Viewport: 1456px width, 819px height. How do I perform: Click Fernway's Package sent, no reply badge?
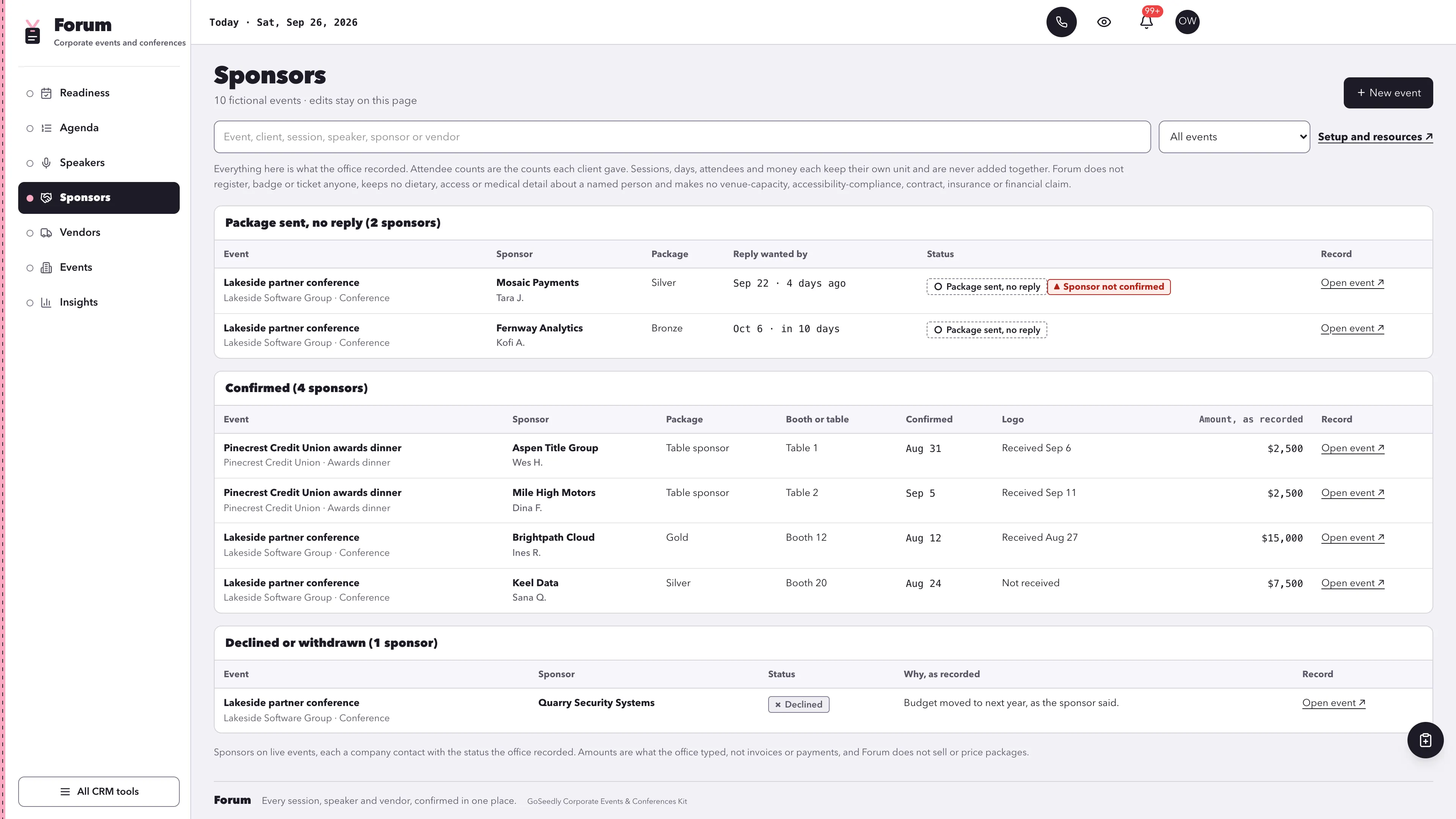pos(986,330)
